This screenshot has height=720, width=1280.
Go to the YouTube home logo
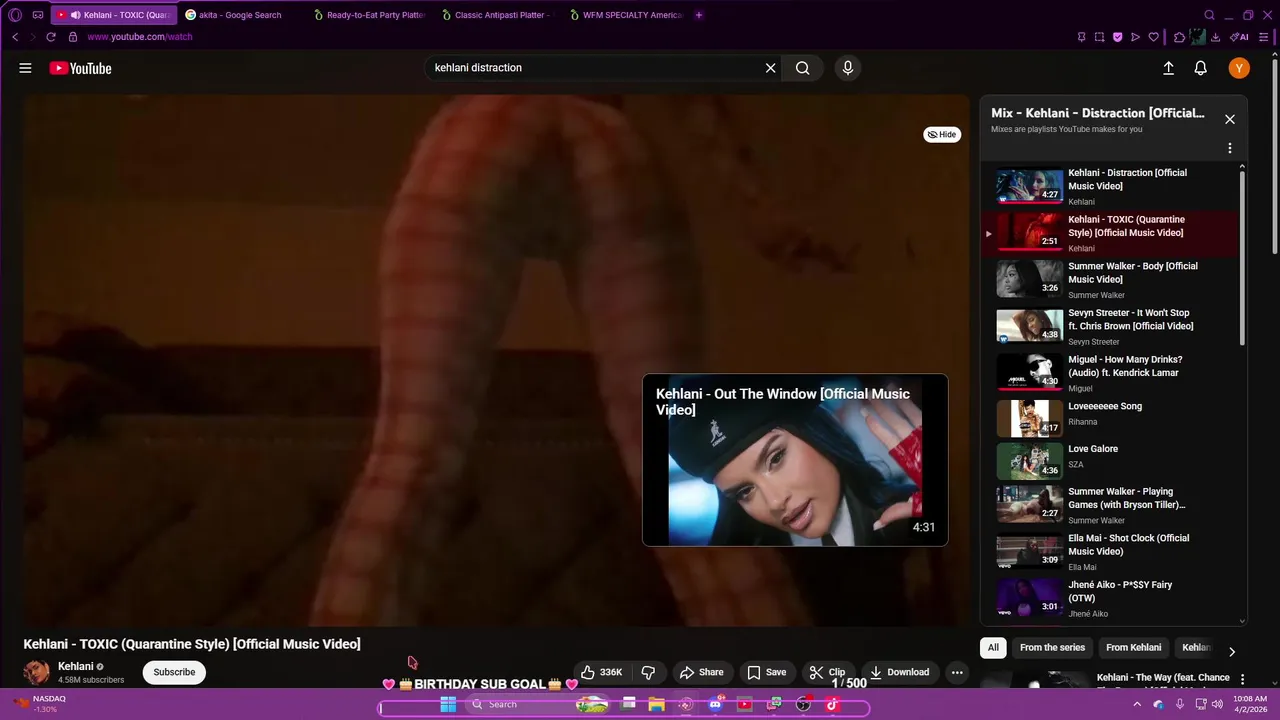80,68
